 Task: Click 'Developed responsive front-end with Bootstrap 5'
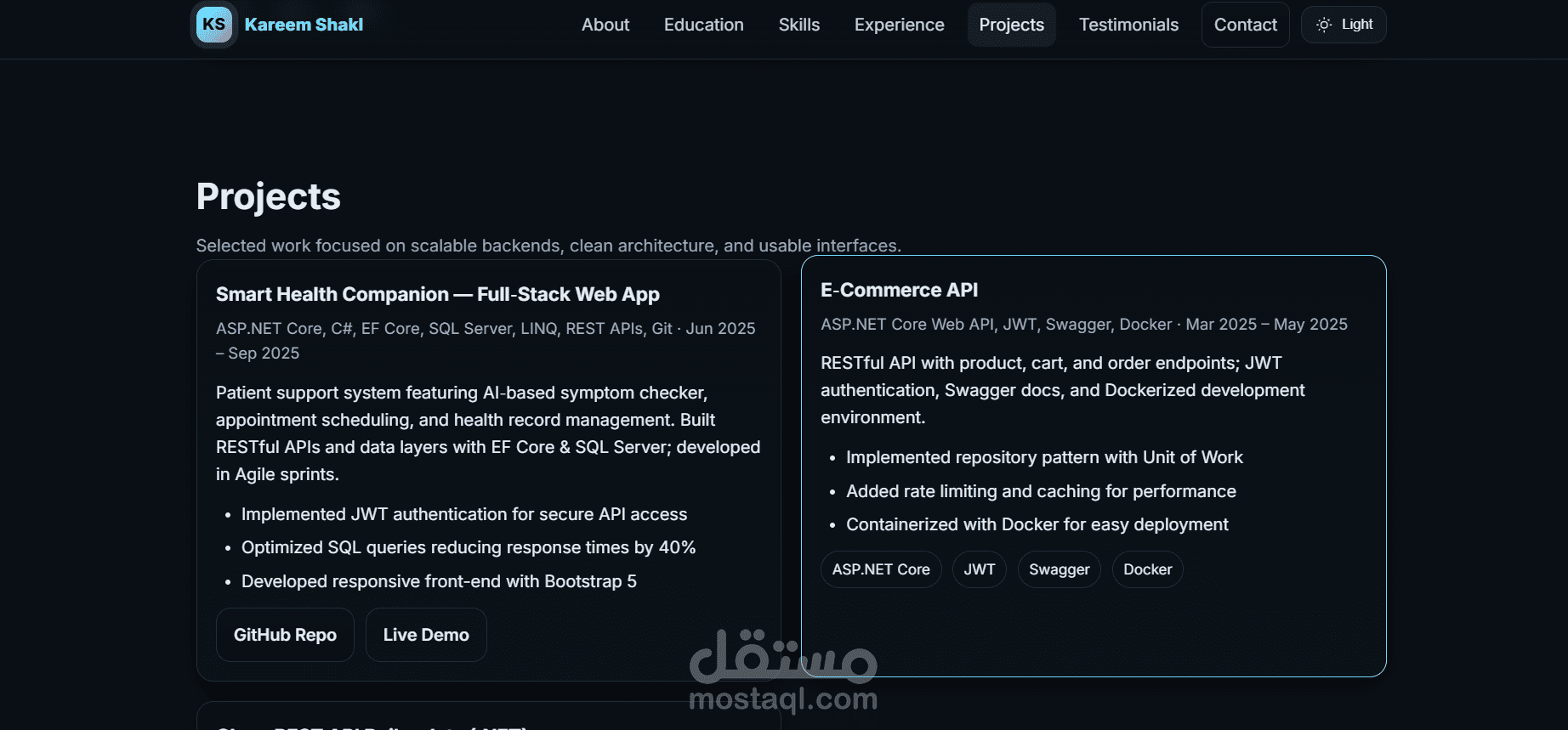(x=439, y=581)
